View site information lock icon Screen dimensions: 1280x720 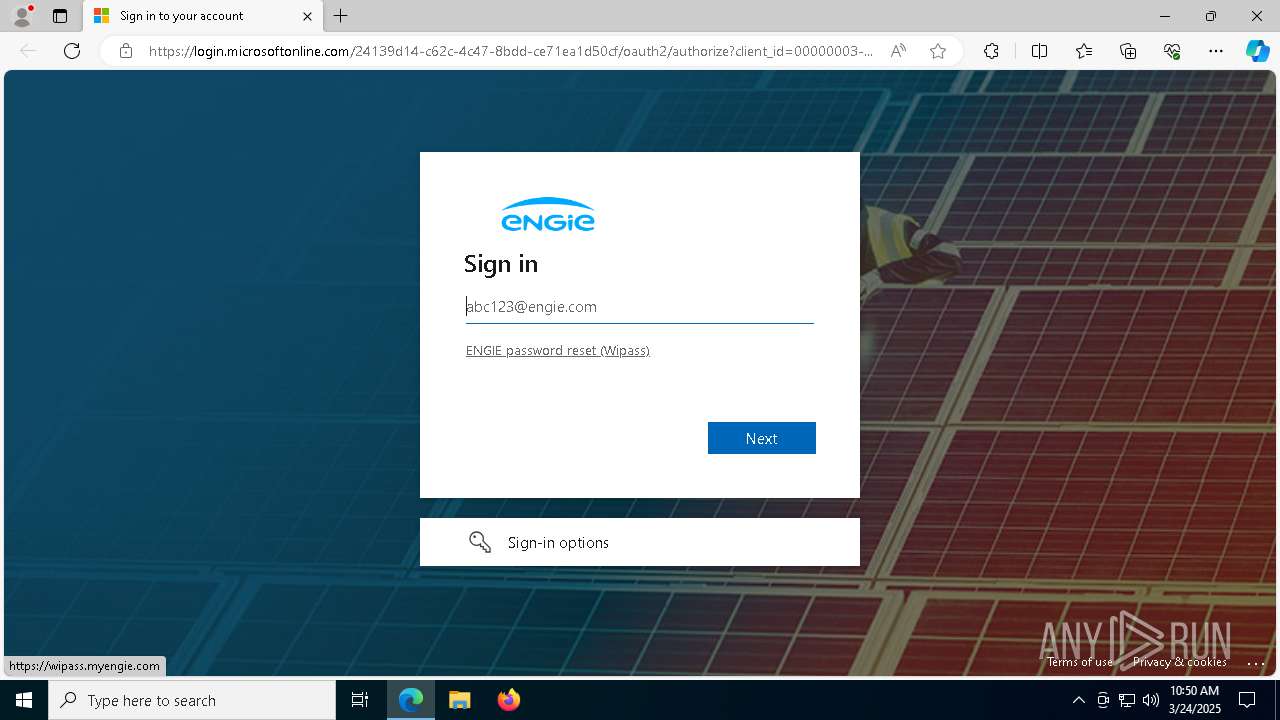pyautogui.click(x=126, y=51)
